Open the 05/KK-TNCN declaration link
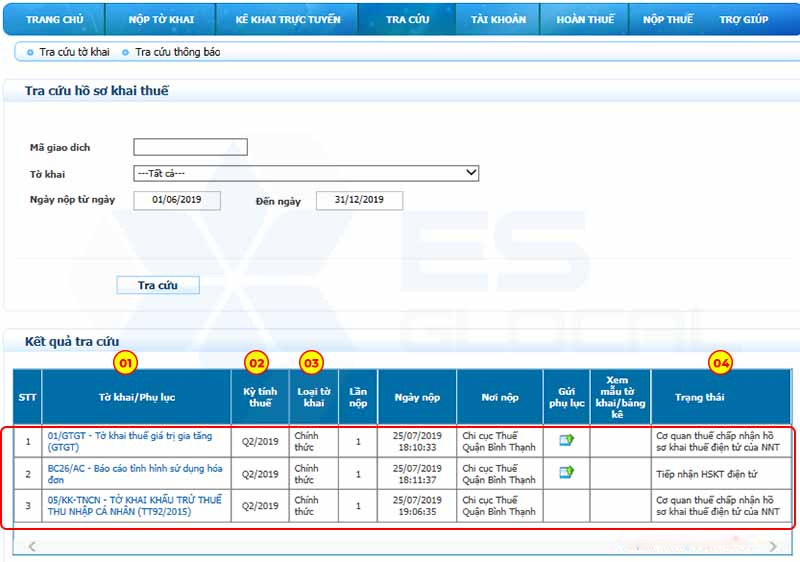This screenshot has width=800, height=562. pos(134,505)
